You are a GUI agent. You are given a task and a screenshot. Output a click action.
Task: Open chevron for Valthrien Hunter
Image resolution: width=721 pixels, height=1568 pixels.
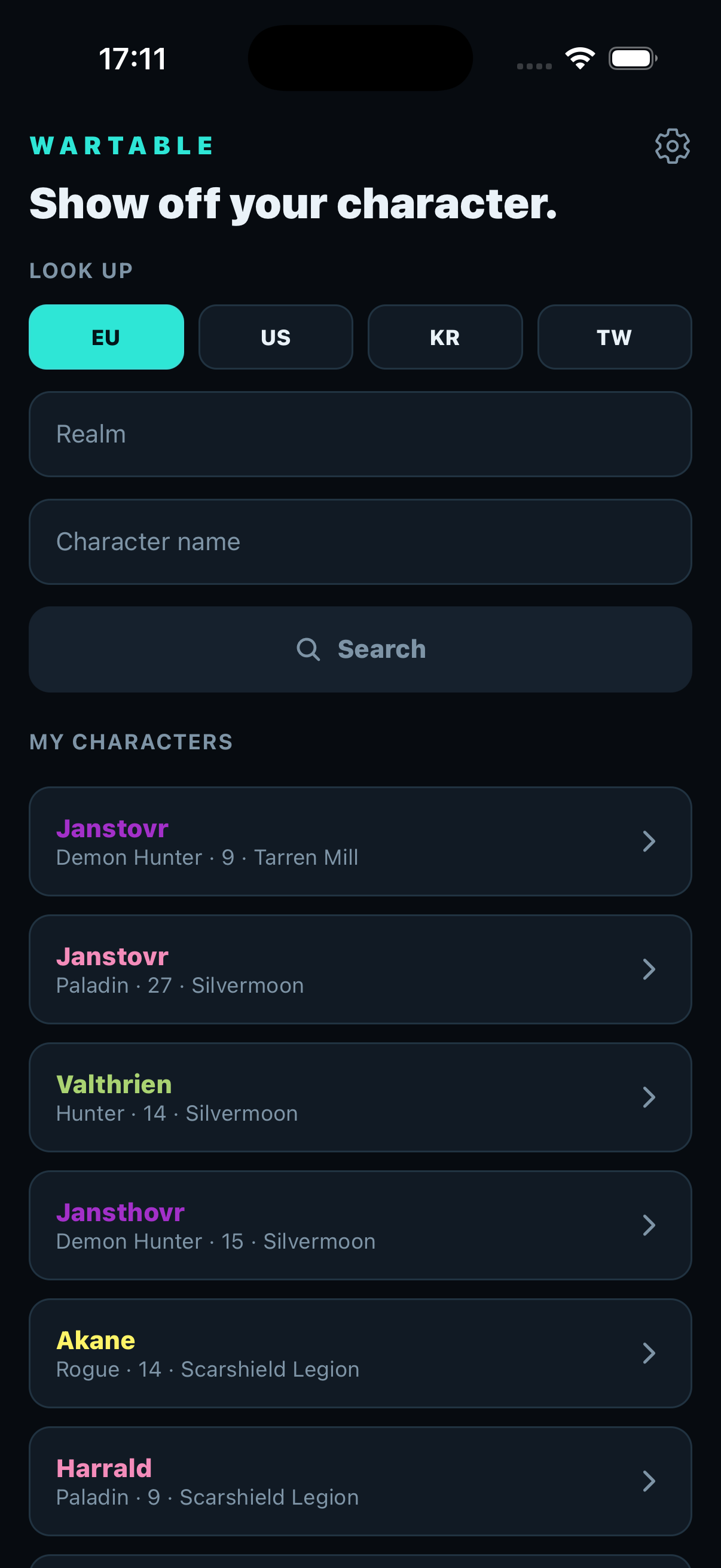(649, 1097)
